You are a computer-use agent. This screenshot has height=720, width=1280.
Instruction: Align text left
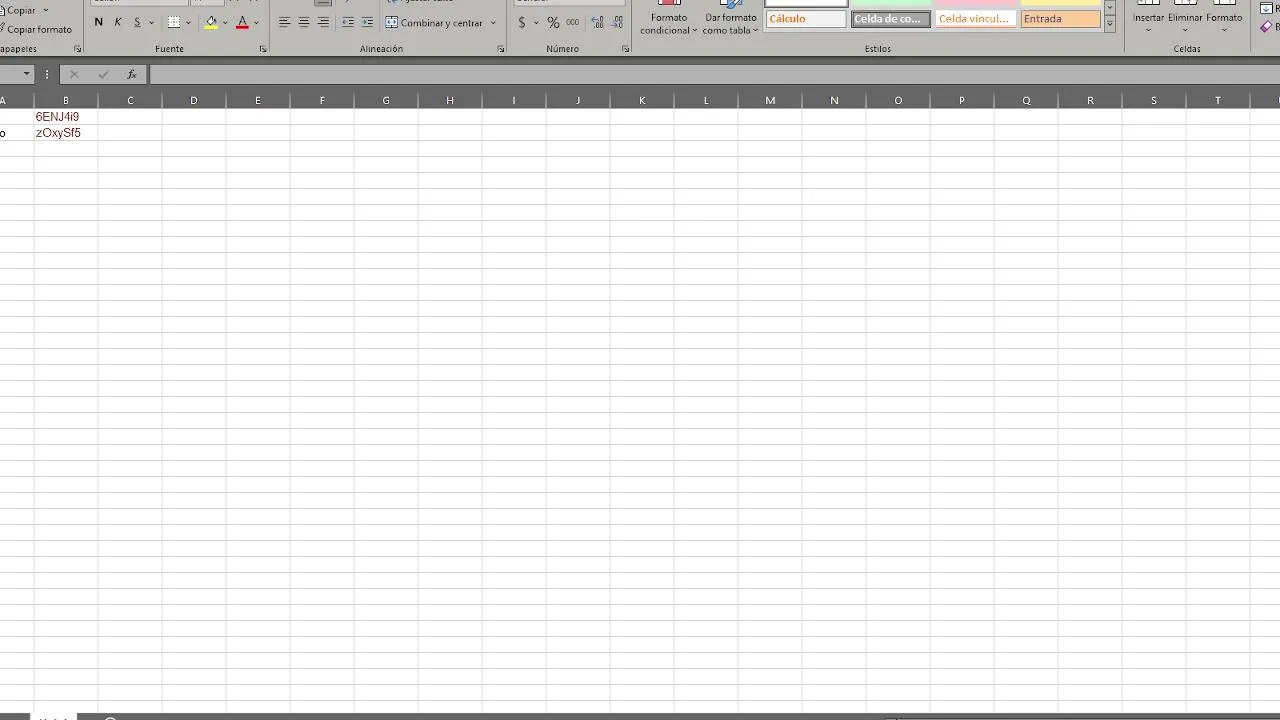(284, 22)
